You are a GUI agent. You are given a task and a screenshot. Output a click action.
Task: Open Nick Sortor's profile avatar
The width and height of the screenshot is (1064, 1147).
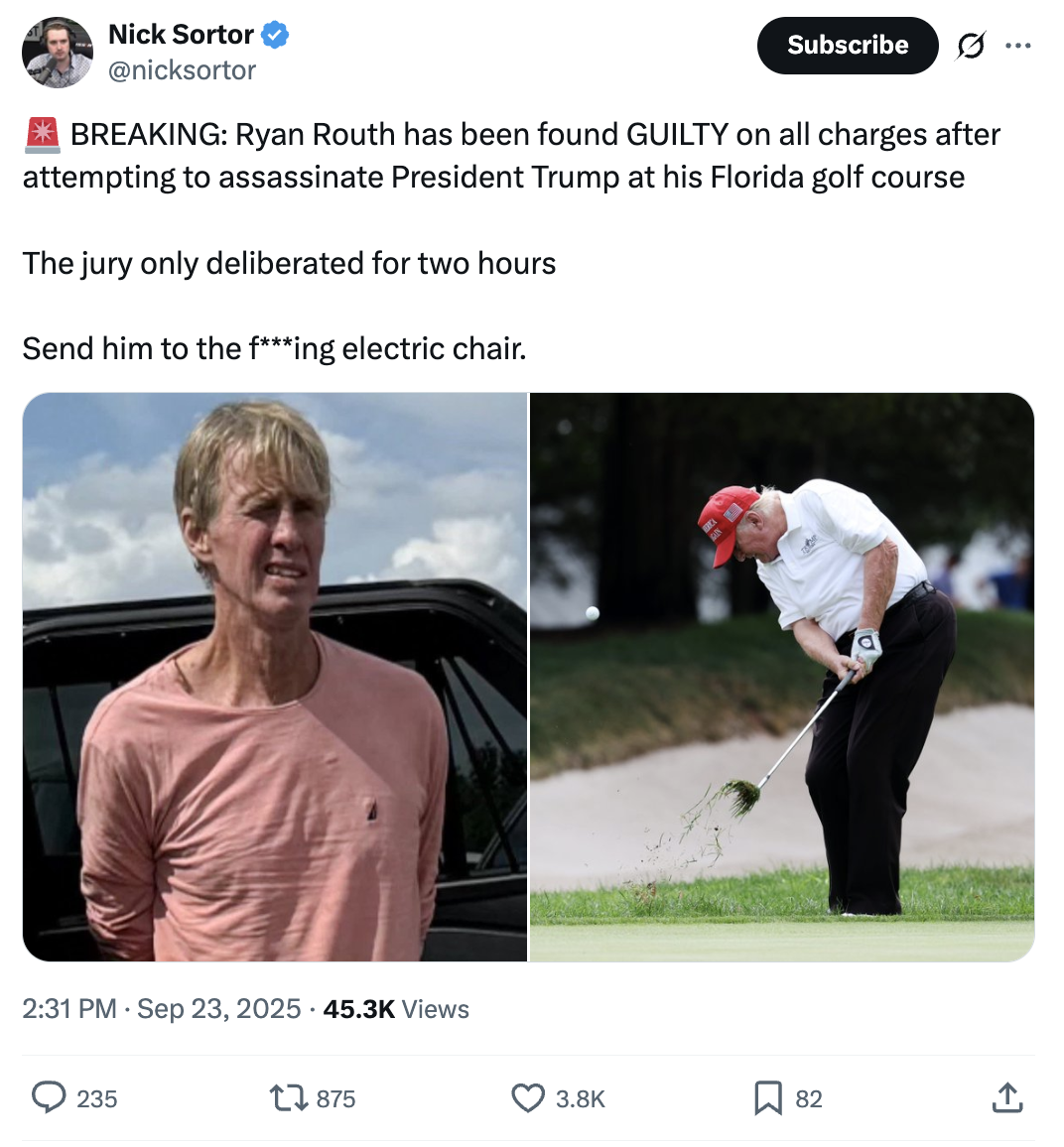pos(58,52)
